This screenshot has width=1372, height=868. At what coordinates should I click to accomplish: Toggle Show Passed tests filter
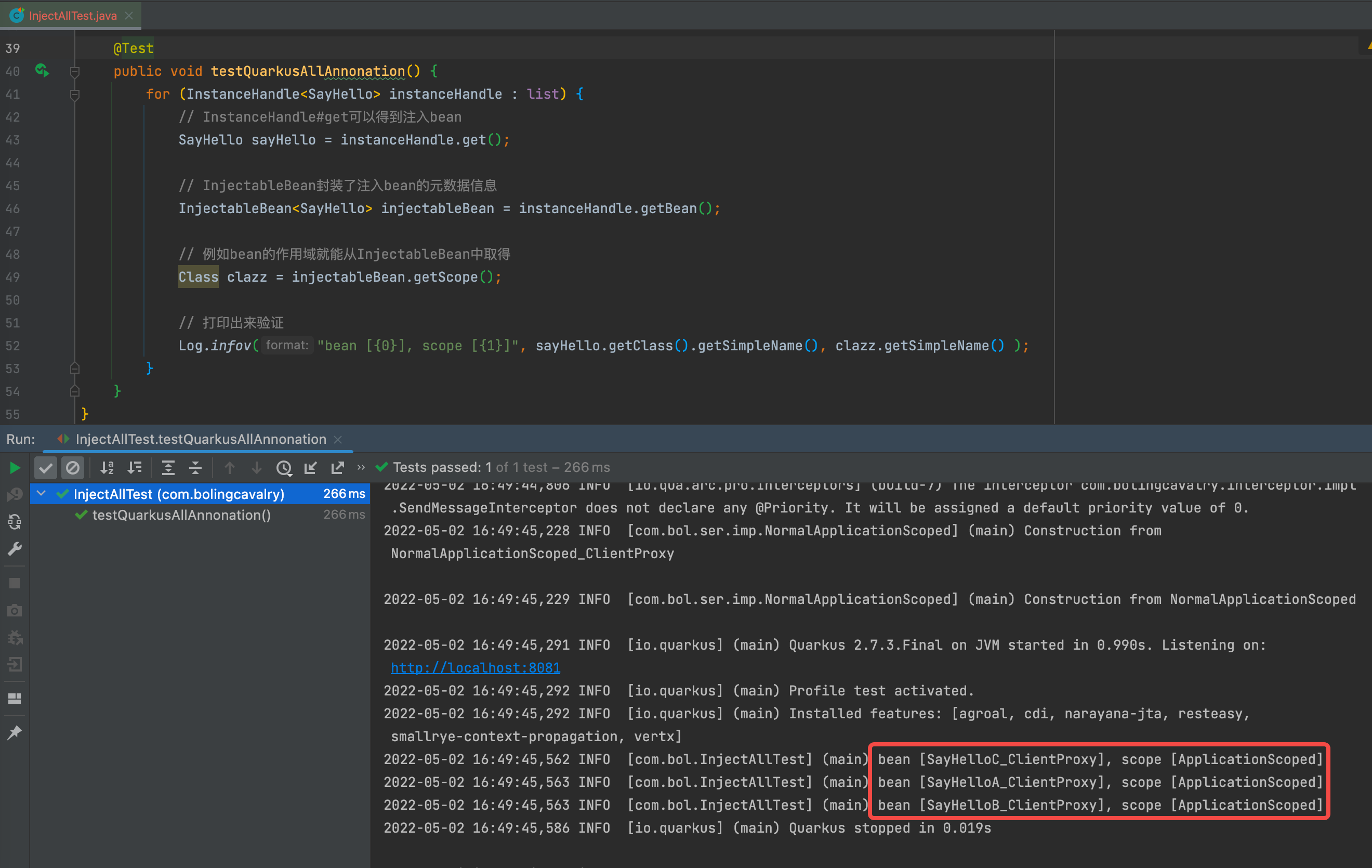[46, 468]
